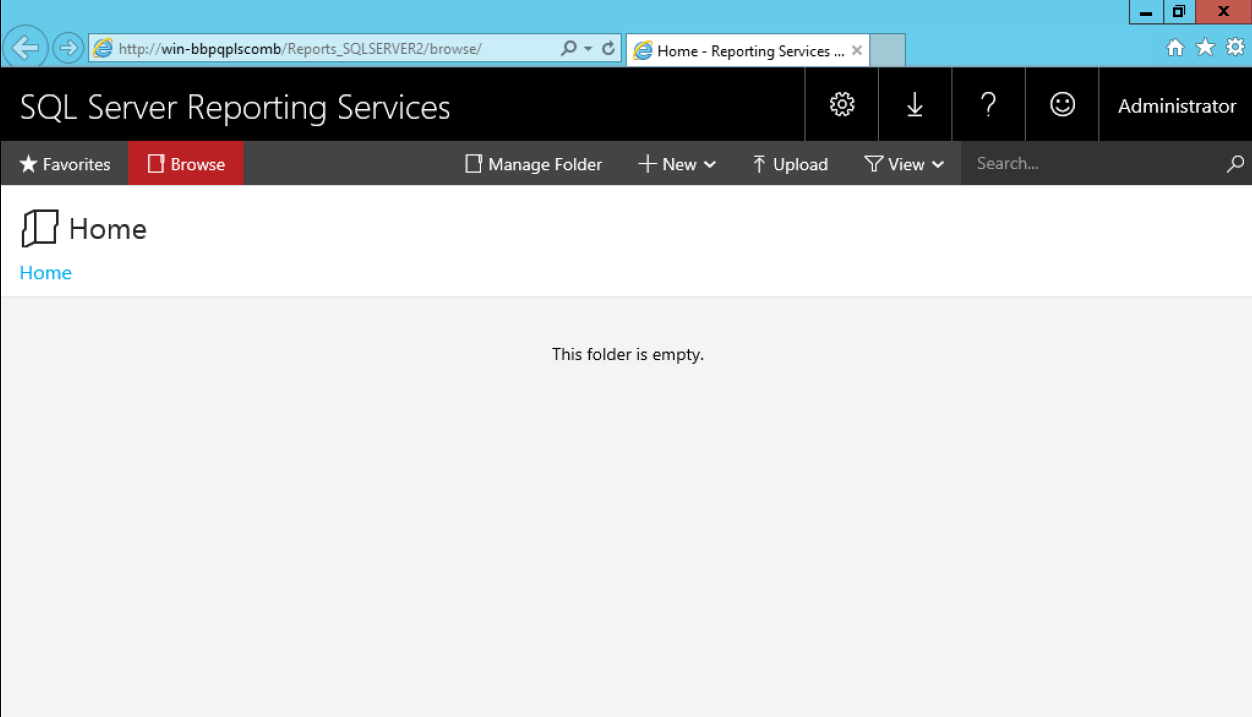Restore down the browser window
Image resolution: width=1252 pixels, height=717 pixels.
(1179, 12)
